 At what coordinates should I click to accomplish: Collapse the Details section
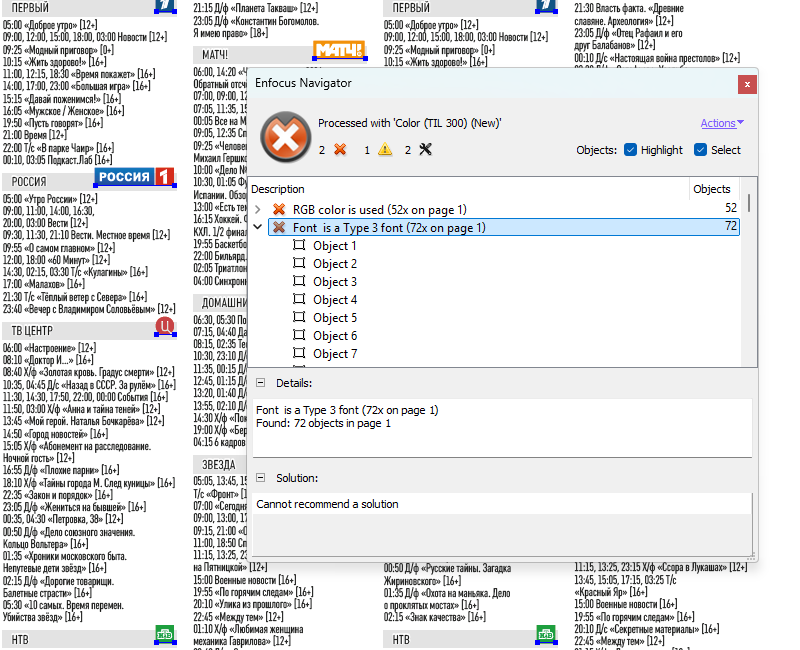tap(261, 383)
